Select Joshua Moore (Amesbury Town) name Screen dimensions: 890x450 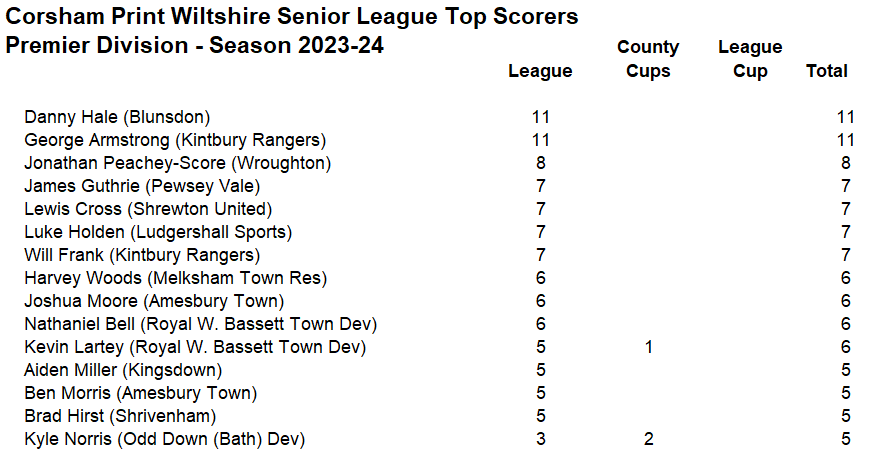(x=154, y=301)
